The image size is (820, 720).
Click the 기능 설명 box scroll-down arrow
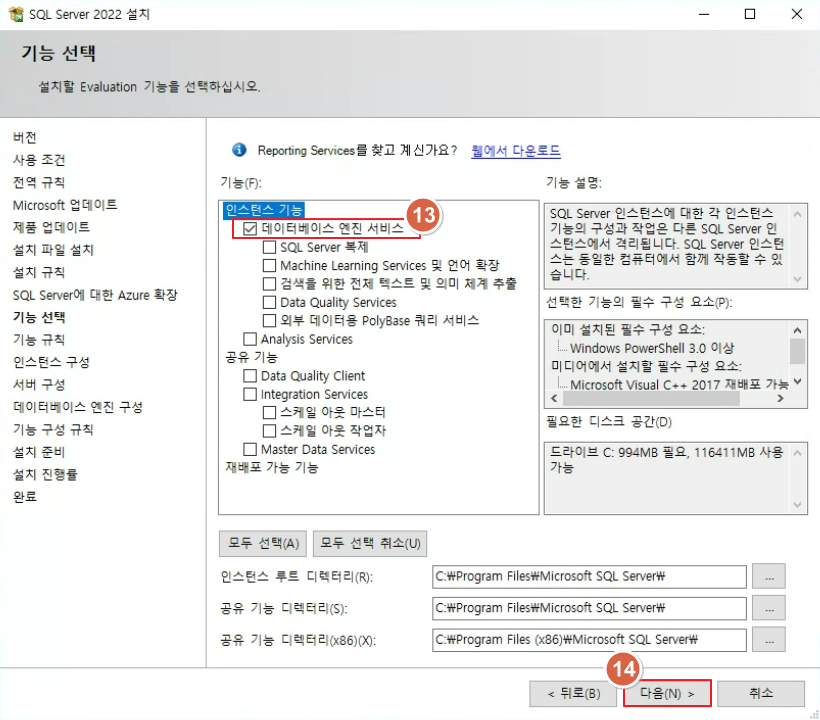[x=797, y=279]
